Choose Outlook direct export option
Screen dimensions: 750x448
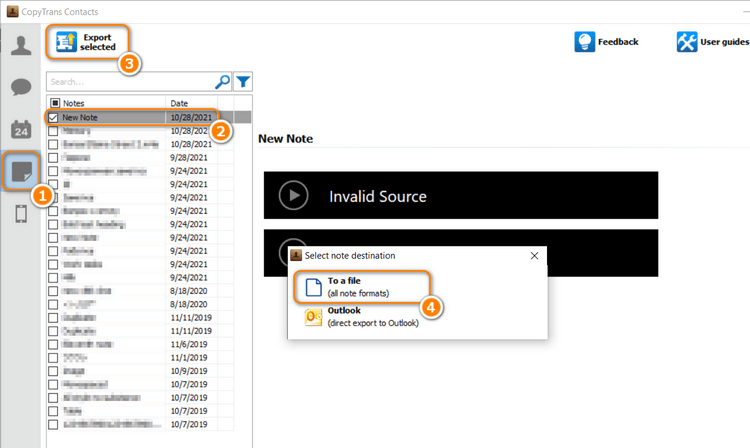coord(362,317)
